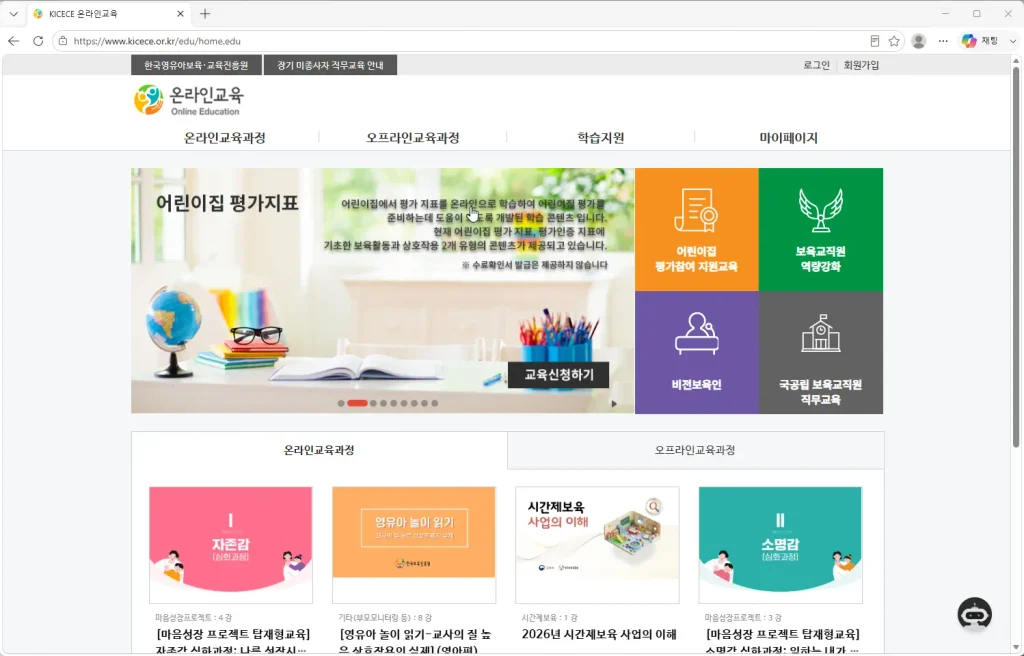Close the KICECE 온라인교육 browser tab

[180, 14]
